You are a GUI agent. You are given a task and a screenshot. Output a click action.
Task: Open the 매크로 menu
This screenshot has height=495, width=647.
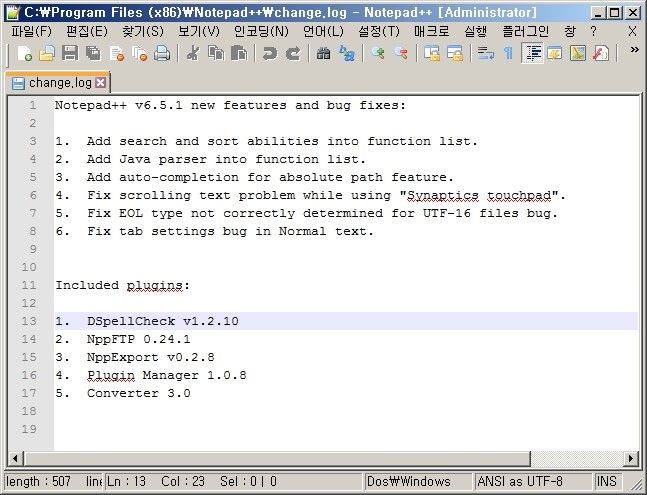[432, 31]
